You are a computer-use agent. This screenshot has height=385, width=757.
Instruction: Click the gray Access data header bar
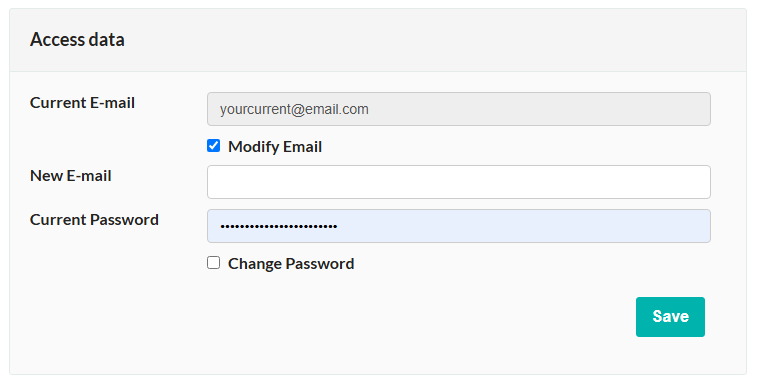point(378,40)
